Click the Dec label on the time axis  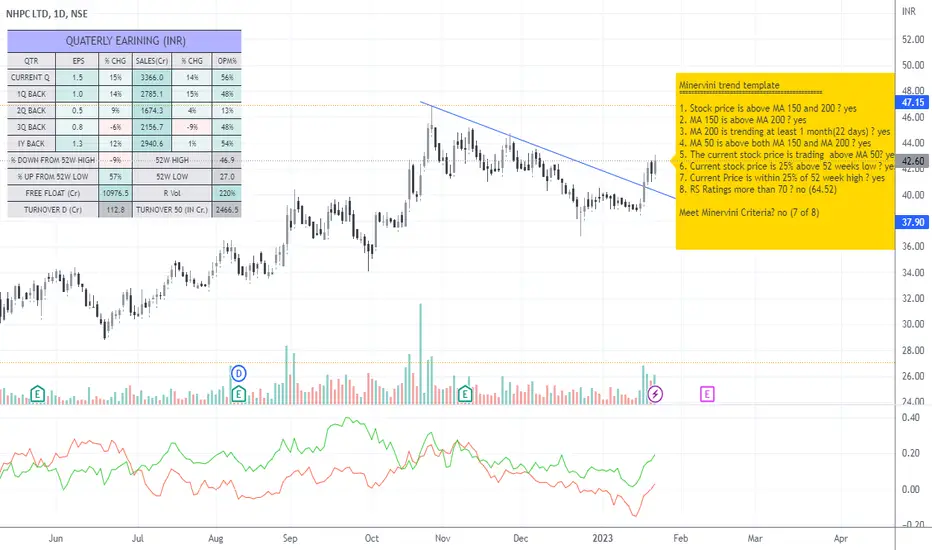520,538
